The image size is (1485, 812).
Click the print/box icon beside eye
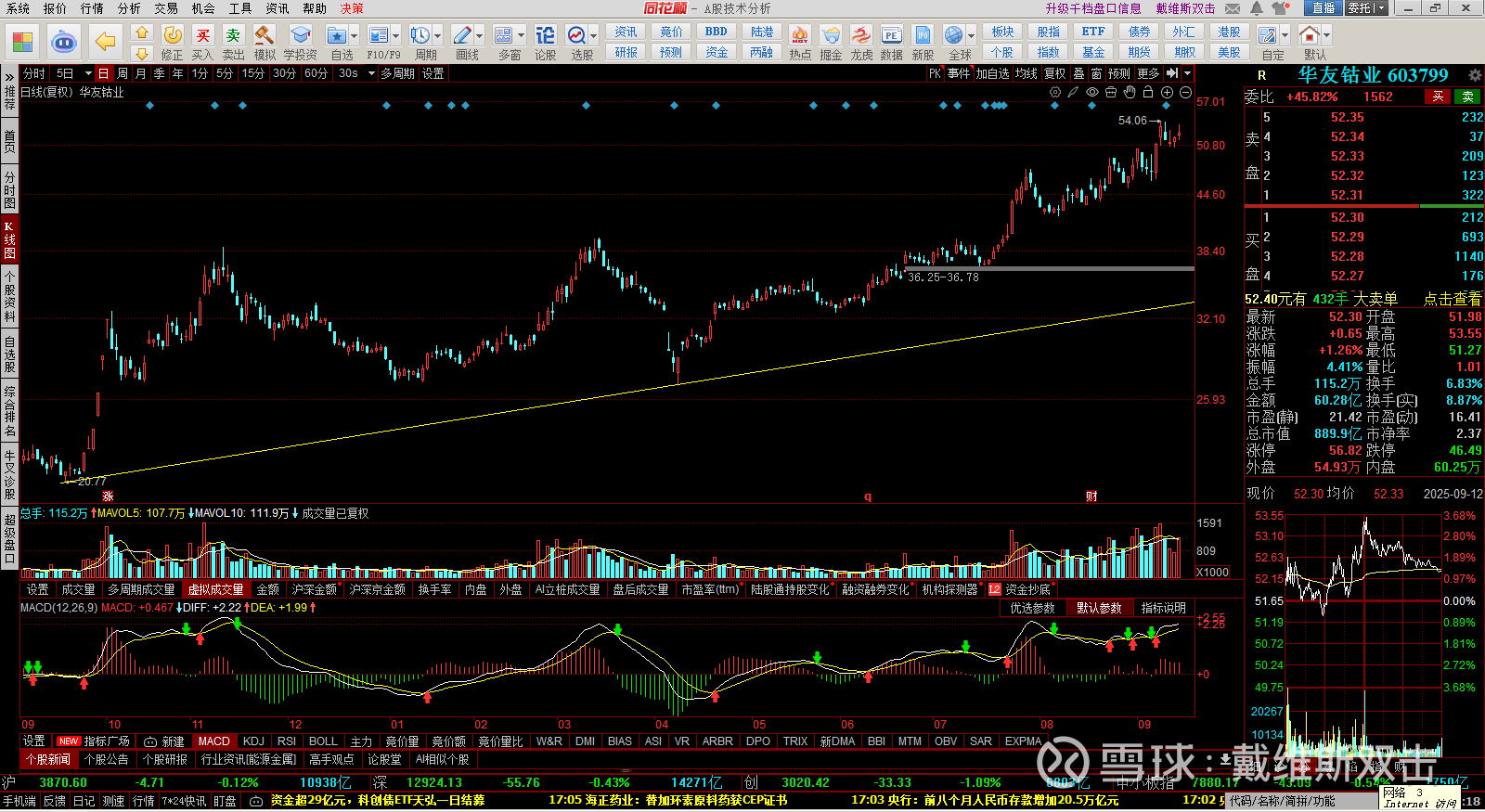(1111, 92)
